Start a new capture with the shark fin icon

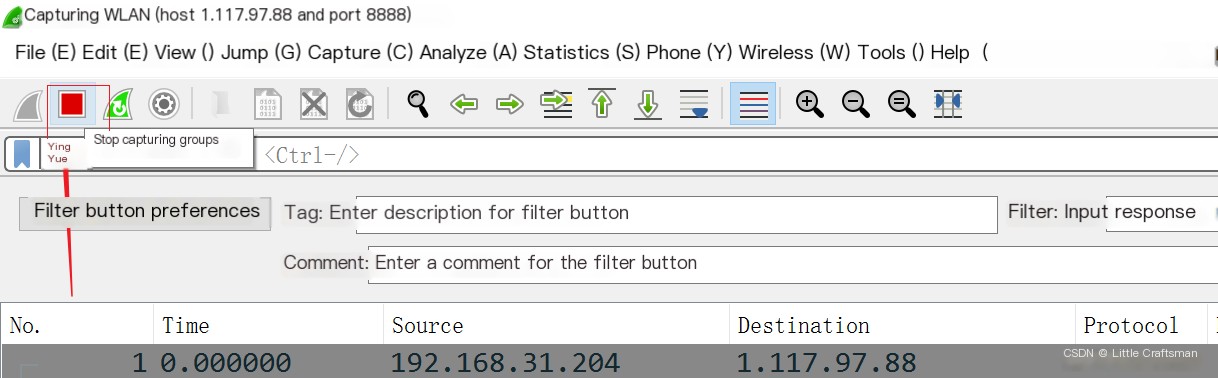[27, 104]
